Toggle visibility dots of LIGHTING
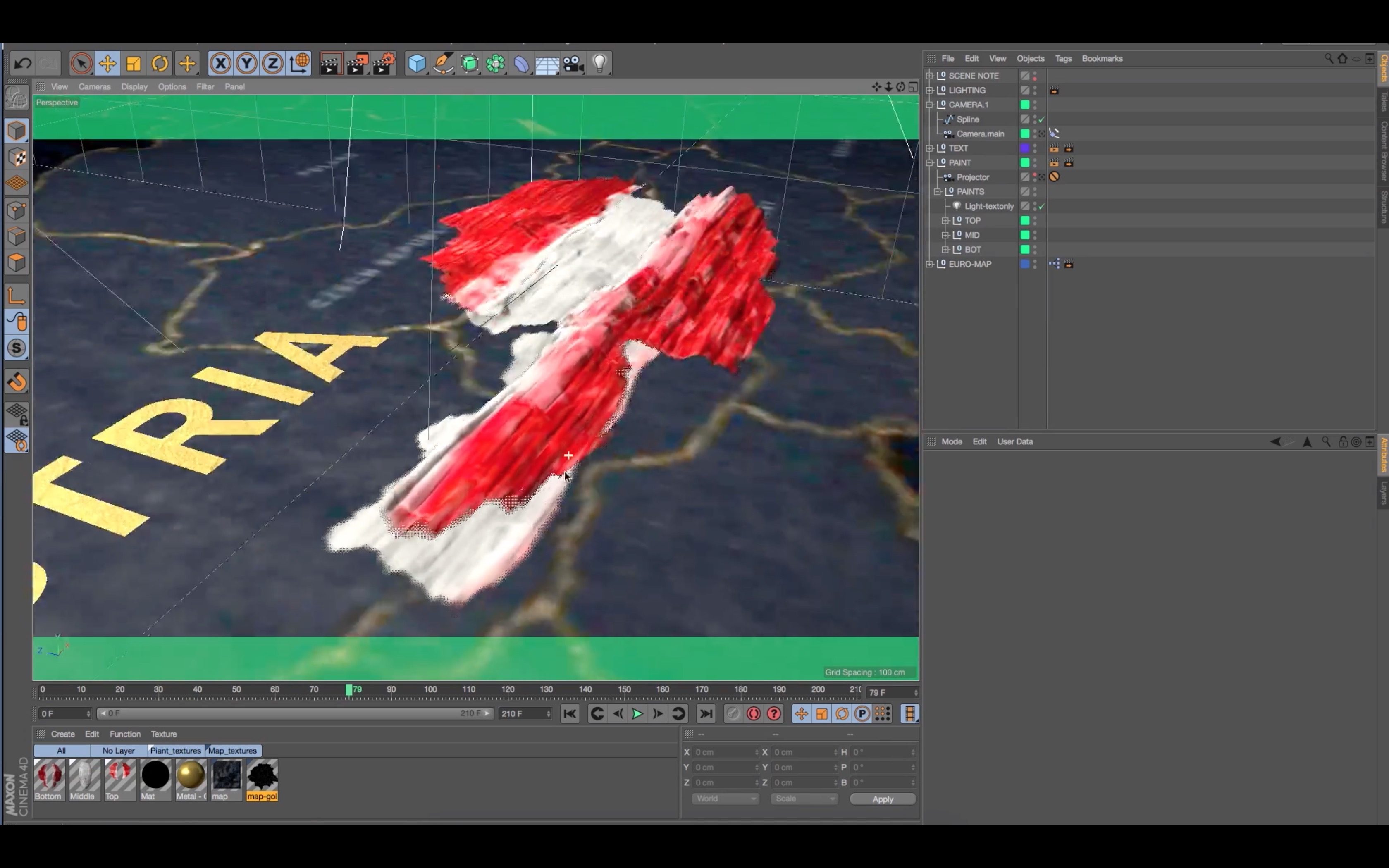Screen dimensions: 1389x868 [x=1035, y=90]
